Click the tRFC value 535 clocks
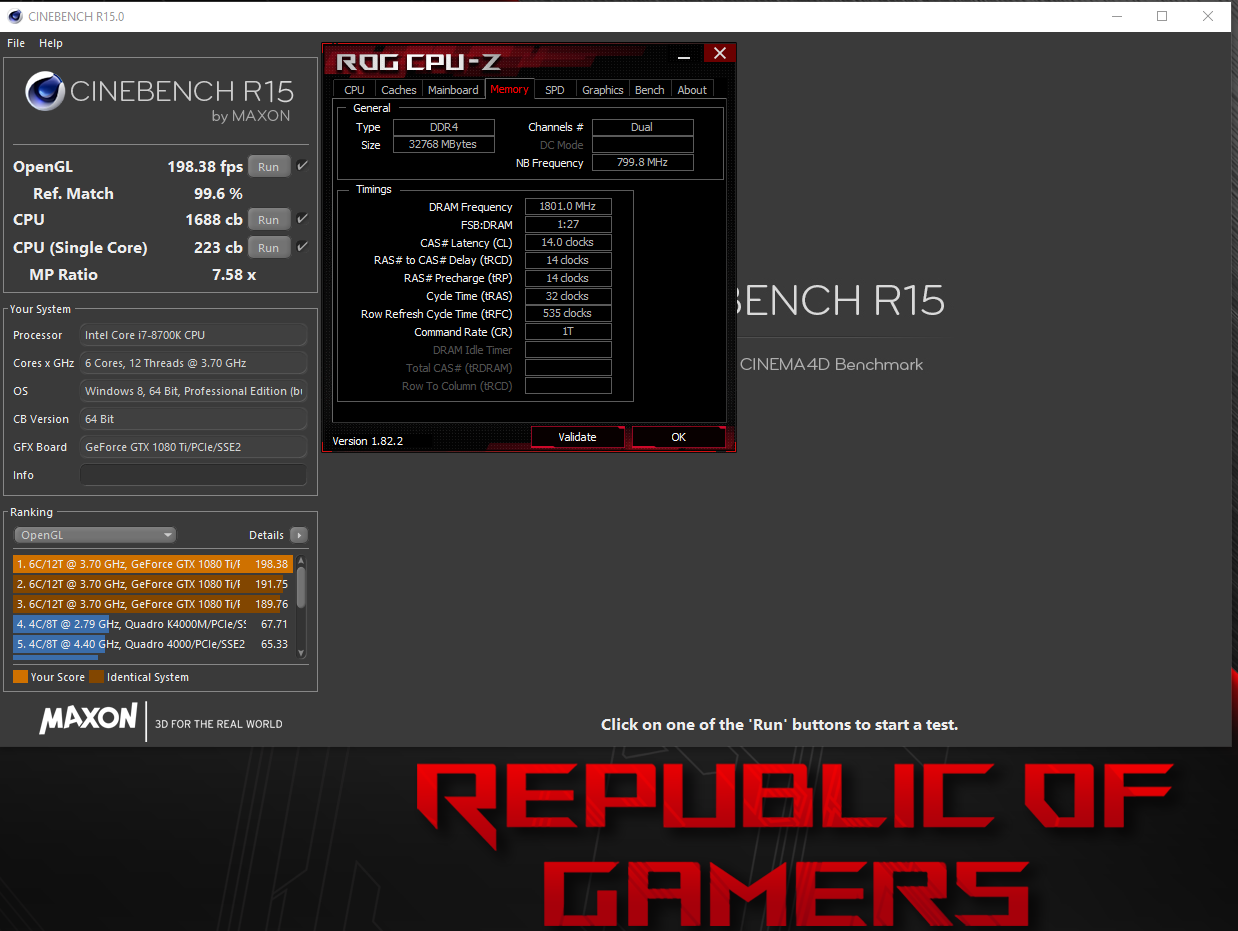 tap(568, 314)
